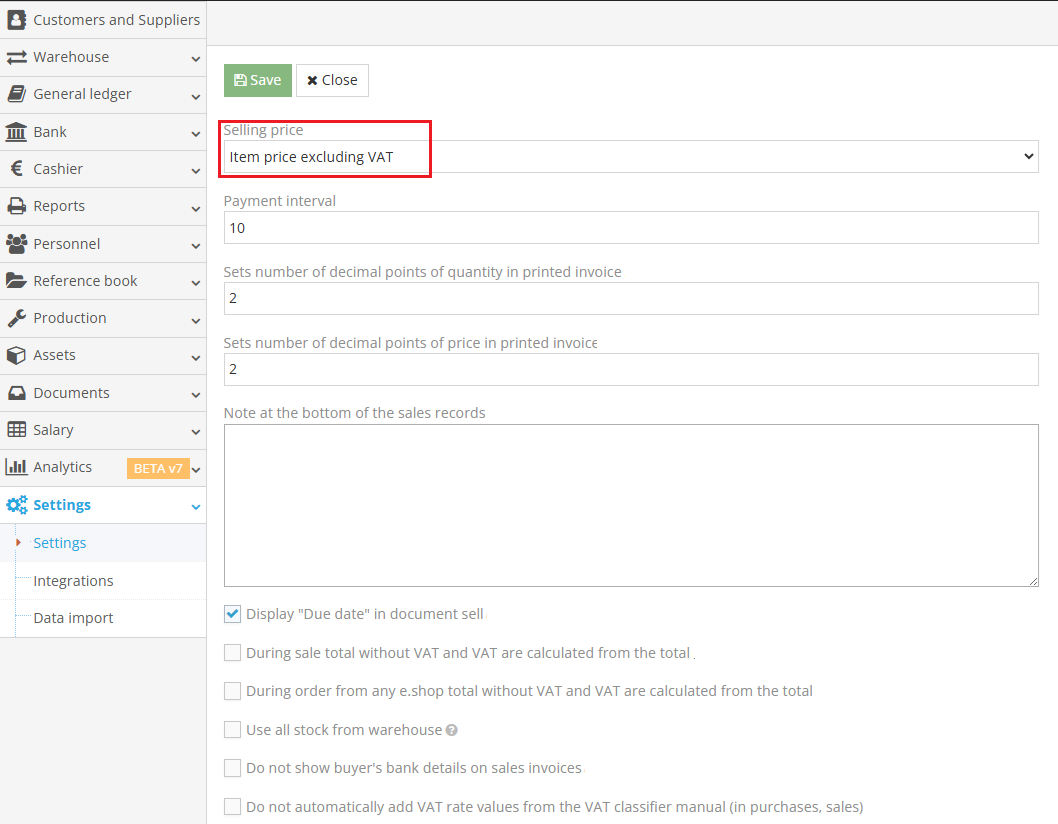Click the Cashier euro icon

(x=15, y=169)
